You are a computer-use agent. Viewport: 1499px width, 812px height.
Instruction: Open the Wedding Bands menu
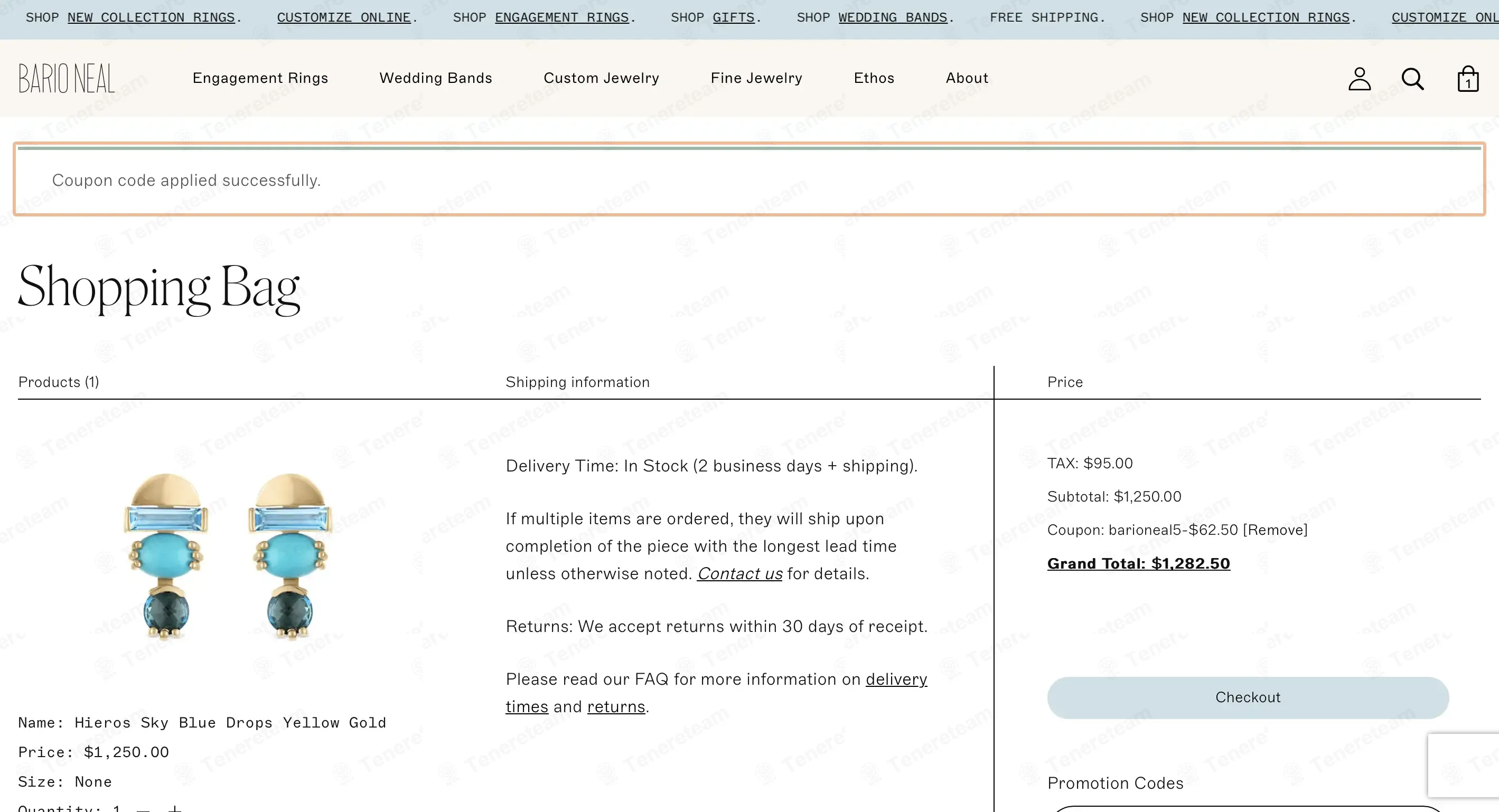(x=436, y=78)
